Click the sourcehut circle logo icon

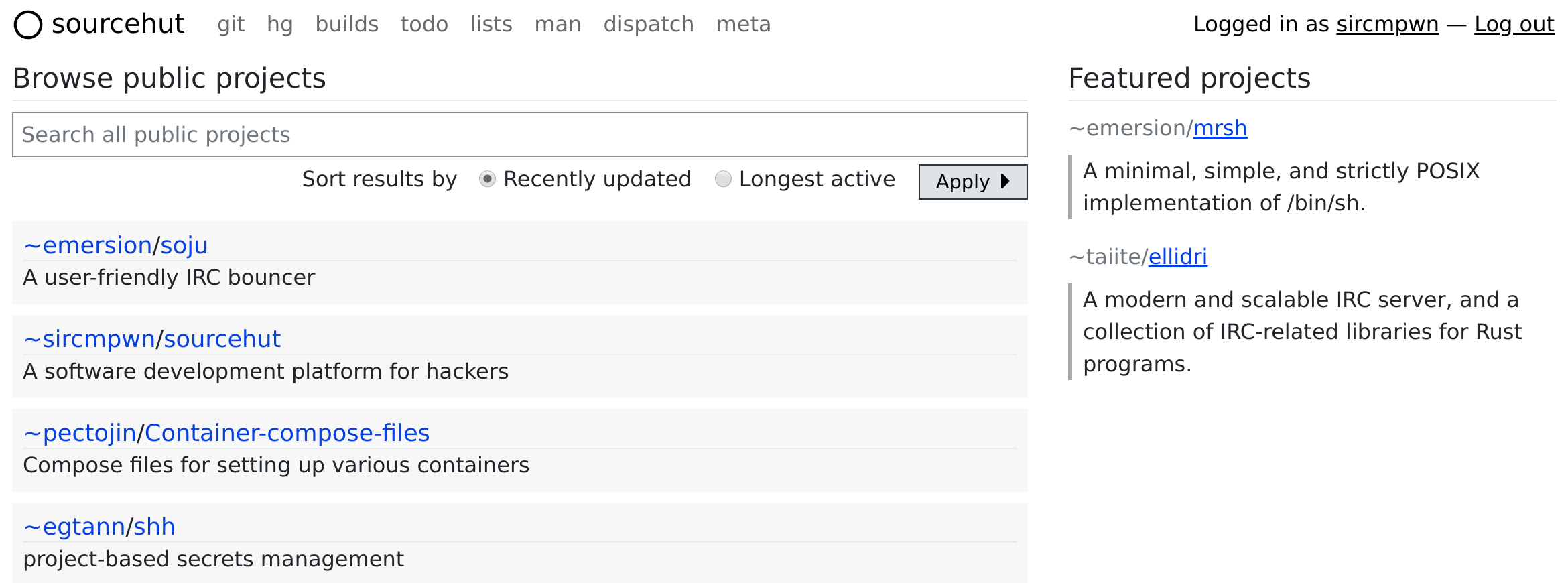(x=28, y=25)
